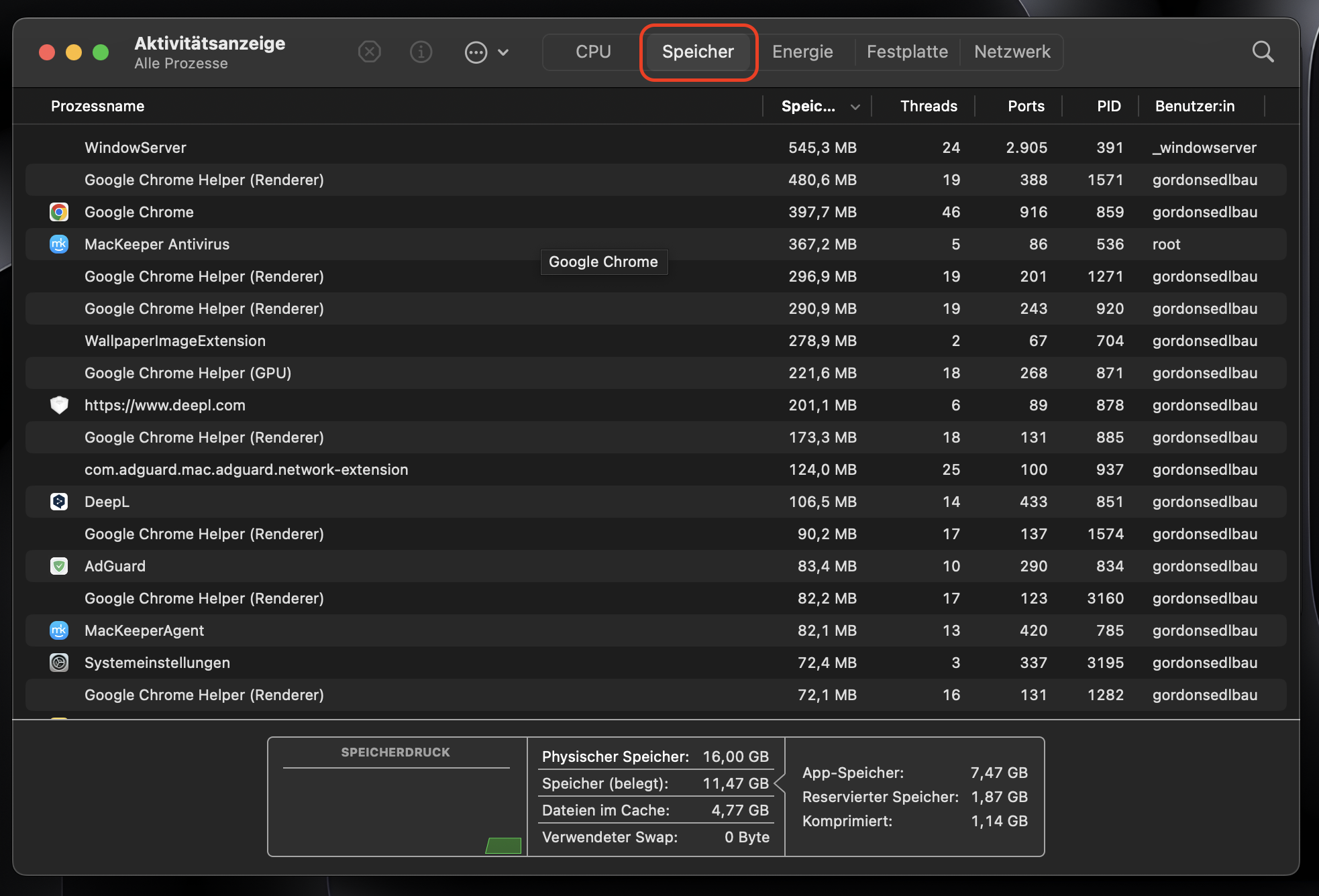The height and width of the screenshot is (896, 1319).
Task: Sort by the Prozessname column header
Action: [x=98, y=106]
